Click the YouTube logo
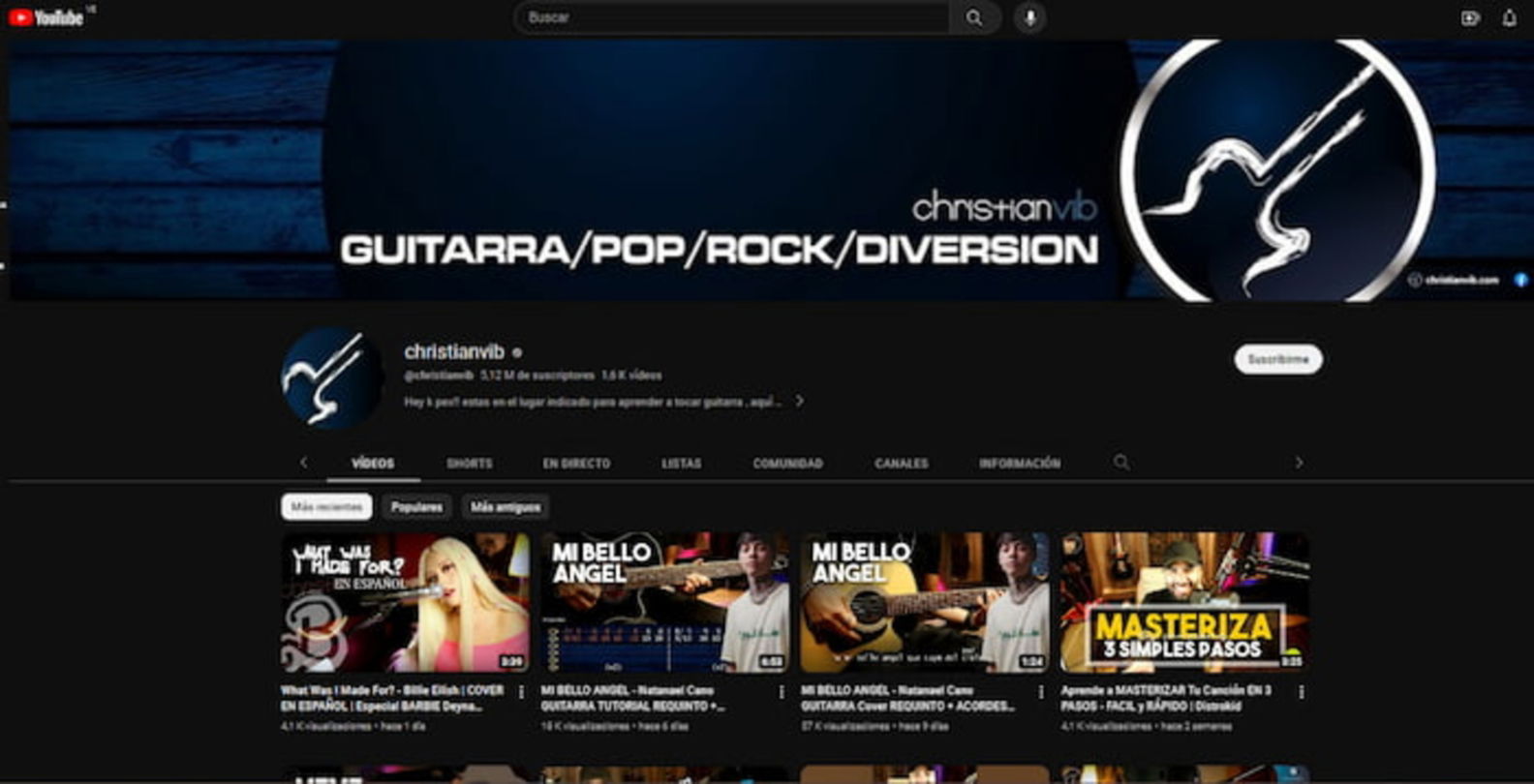Screen dimensions: 1534x784 (46, 16)
